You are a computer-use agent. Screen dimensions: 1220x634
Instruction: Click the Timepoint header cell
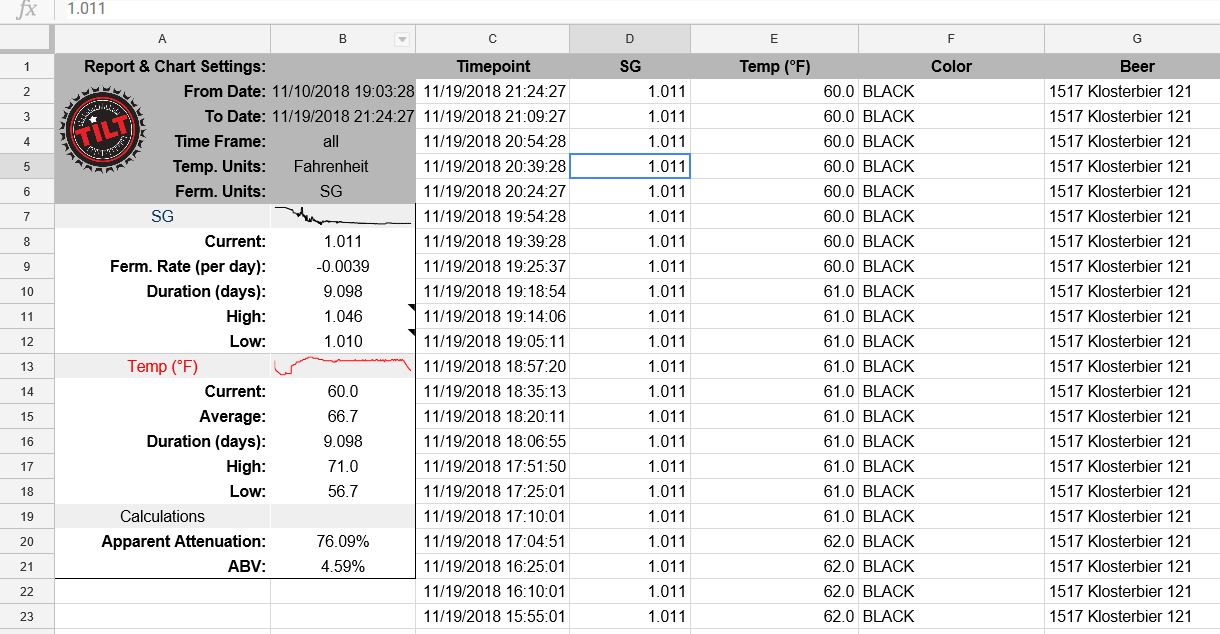click(492, 66)
